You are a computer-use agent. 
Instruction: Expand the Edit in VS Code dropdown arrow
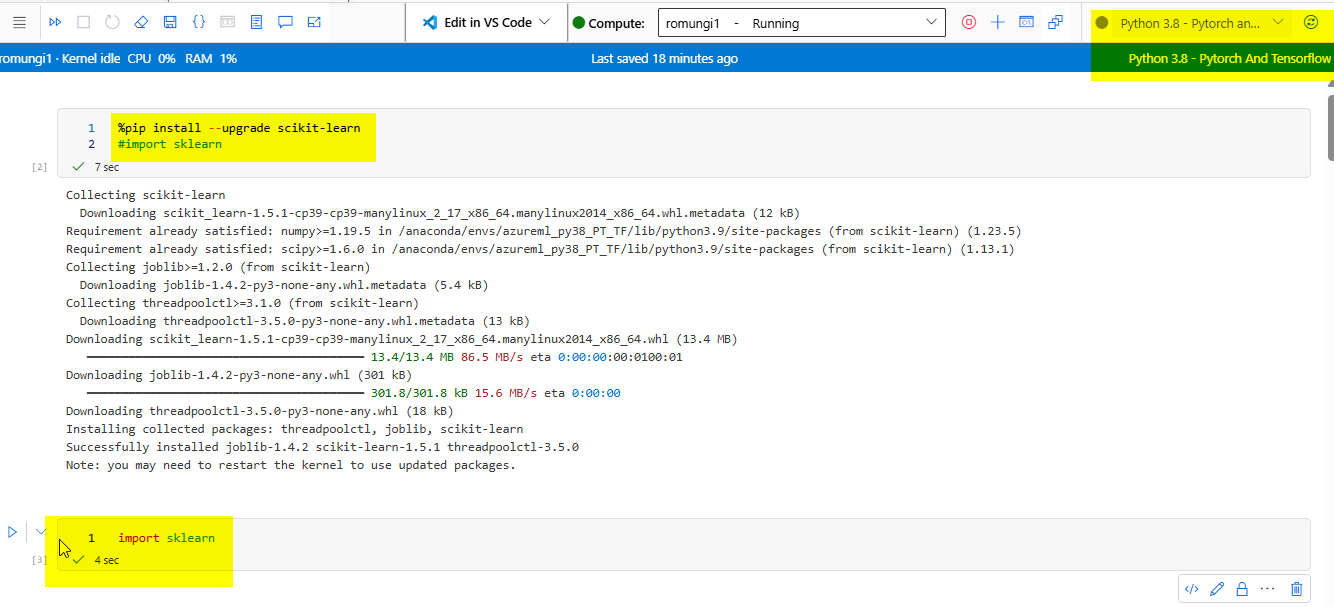545,22
